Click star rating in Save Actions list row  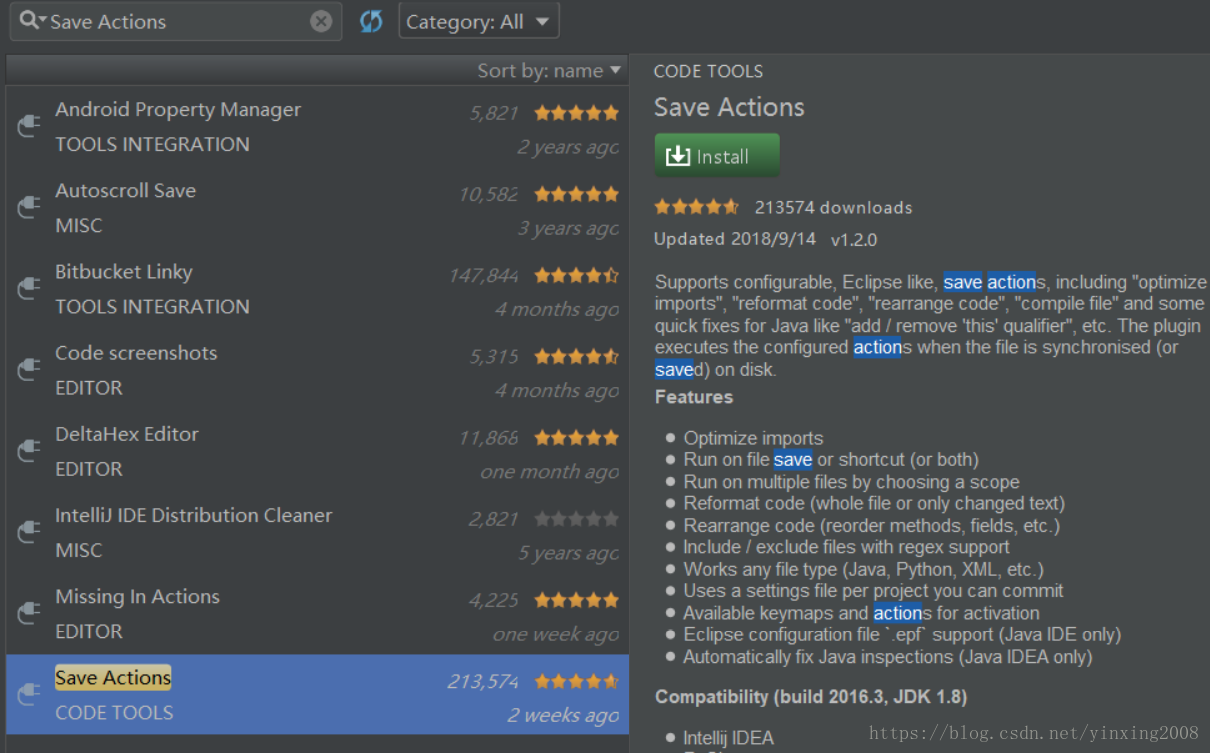tap(576, 681)
